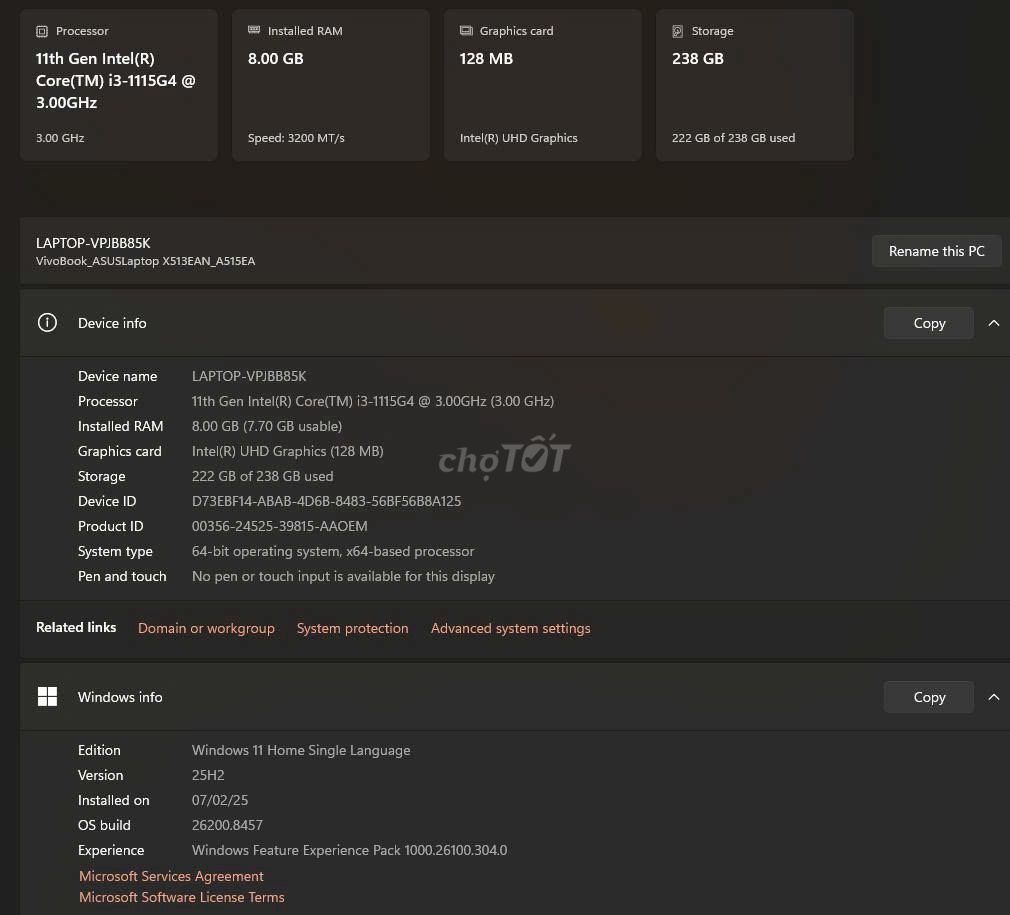Click the 128 MB graphics memory value

click(x=486, y=59)
